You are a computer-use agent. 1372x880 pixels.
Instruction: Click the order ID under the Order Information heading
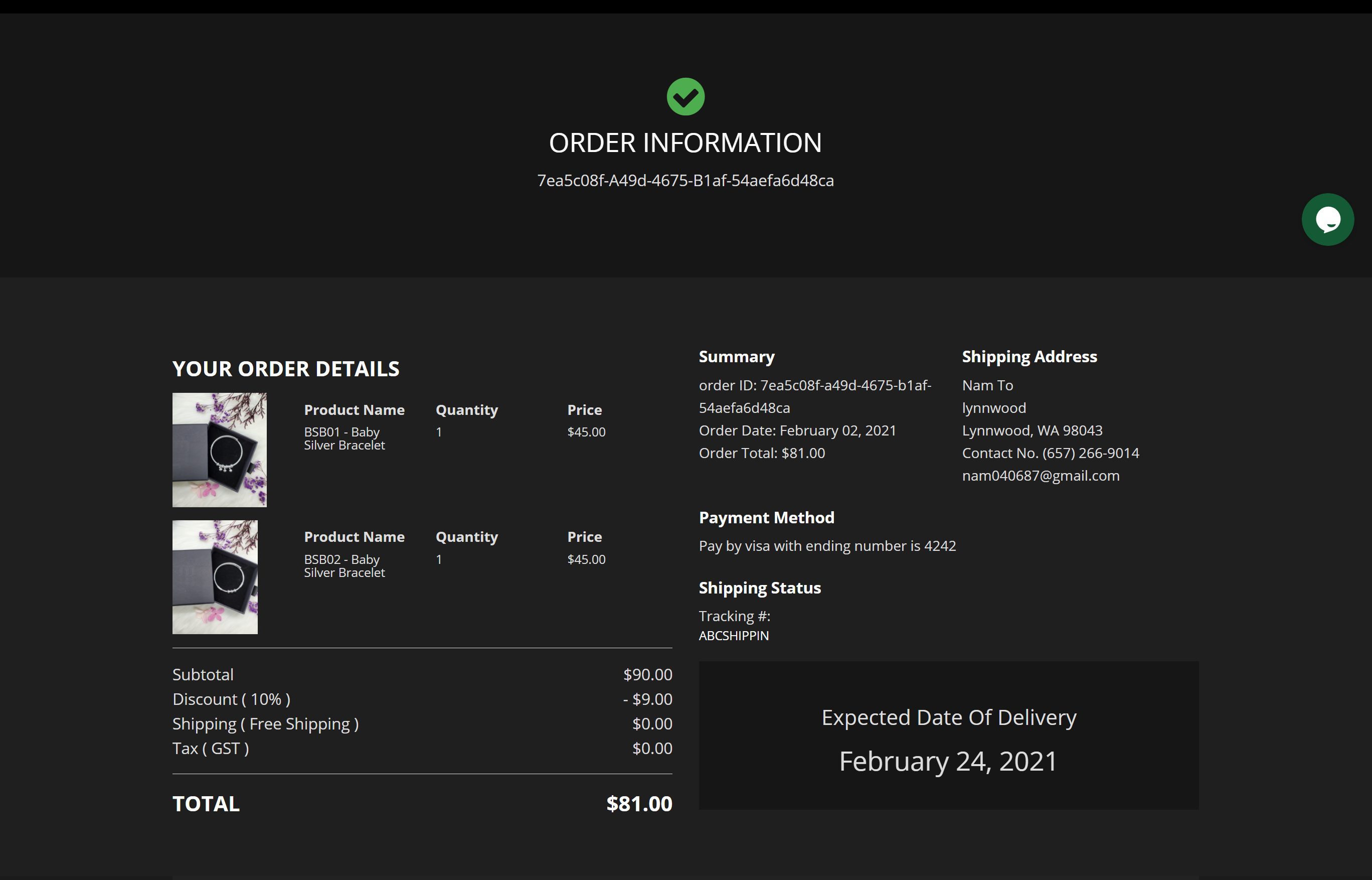coord(685,181)
